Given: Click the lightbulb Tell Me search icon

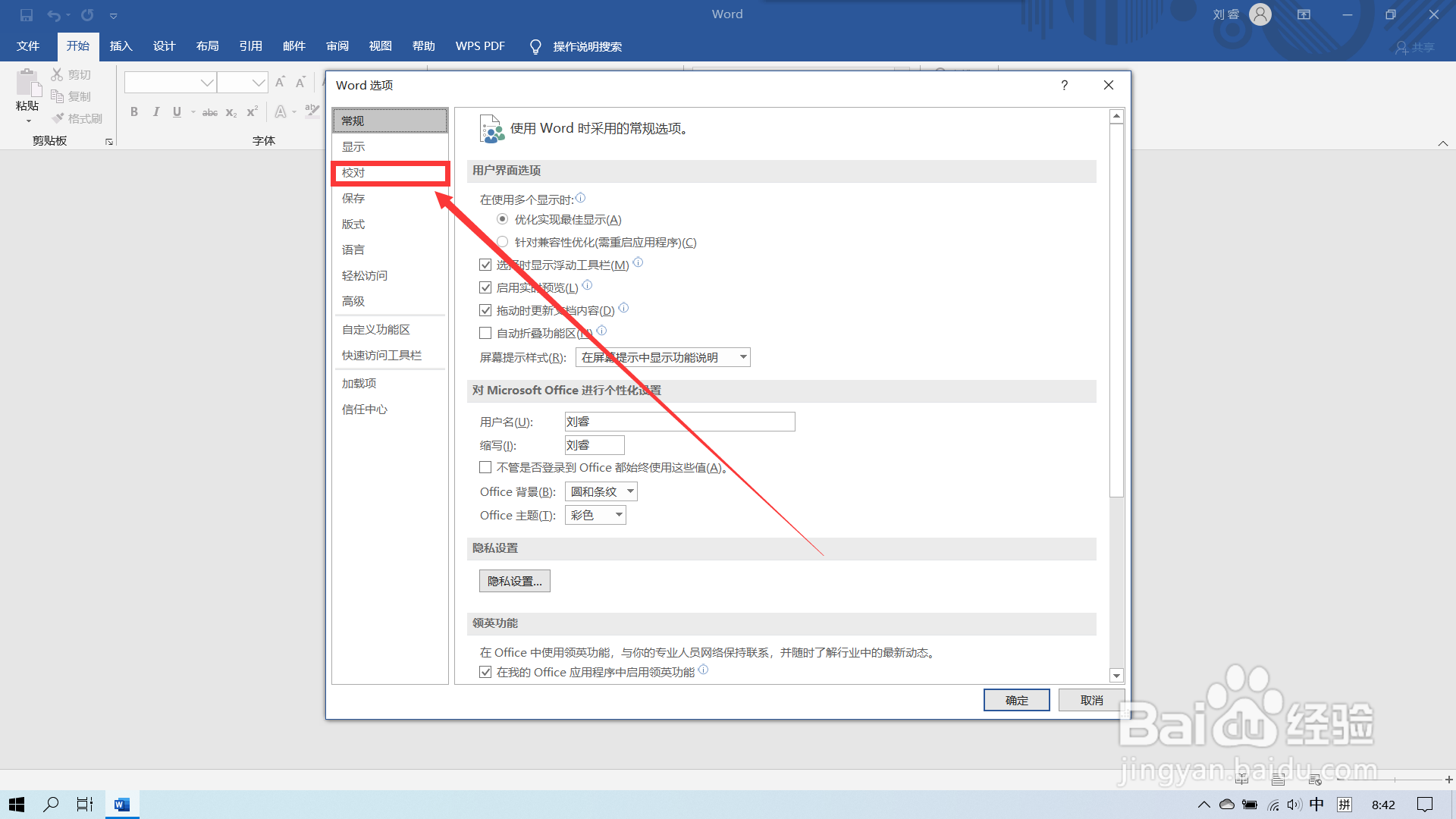Looking at the screenshot, I should (x=535, y=47).
